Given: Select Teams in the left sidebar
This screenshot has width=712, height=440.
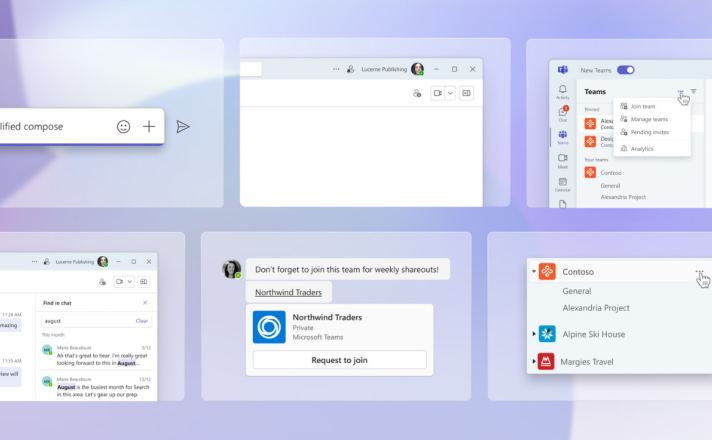Looking at the screenshot, I should (563, 137).
